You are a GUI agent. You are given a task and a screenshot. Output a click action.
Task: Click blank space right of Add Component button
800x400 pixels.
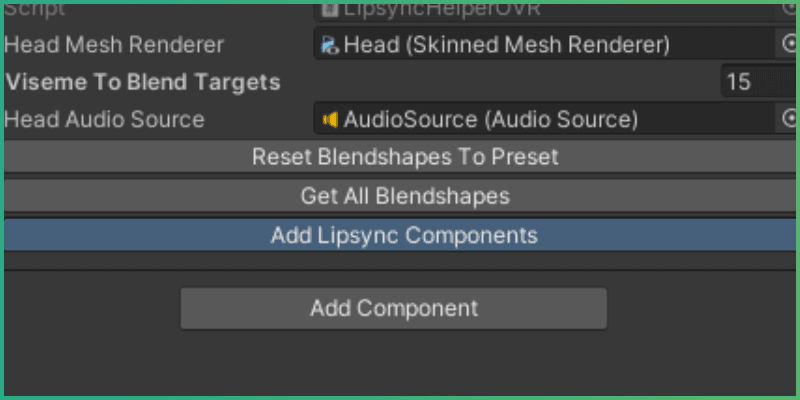pyautogui.click(x=700, y=308)
